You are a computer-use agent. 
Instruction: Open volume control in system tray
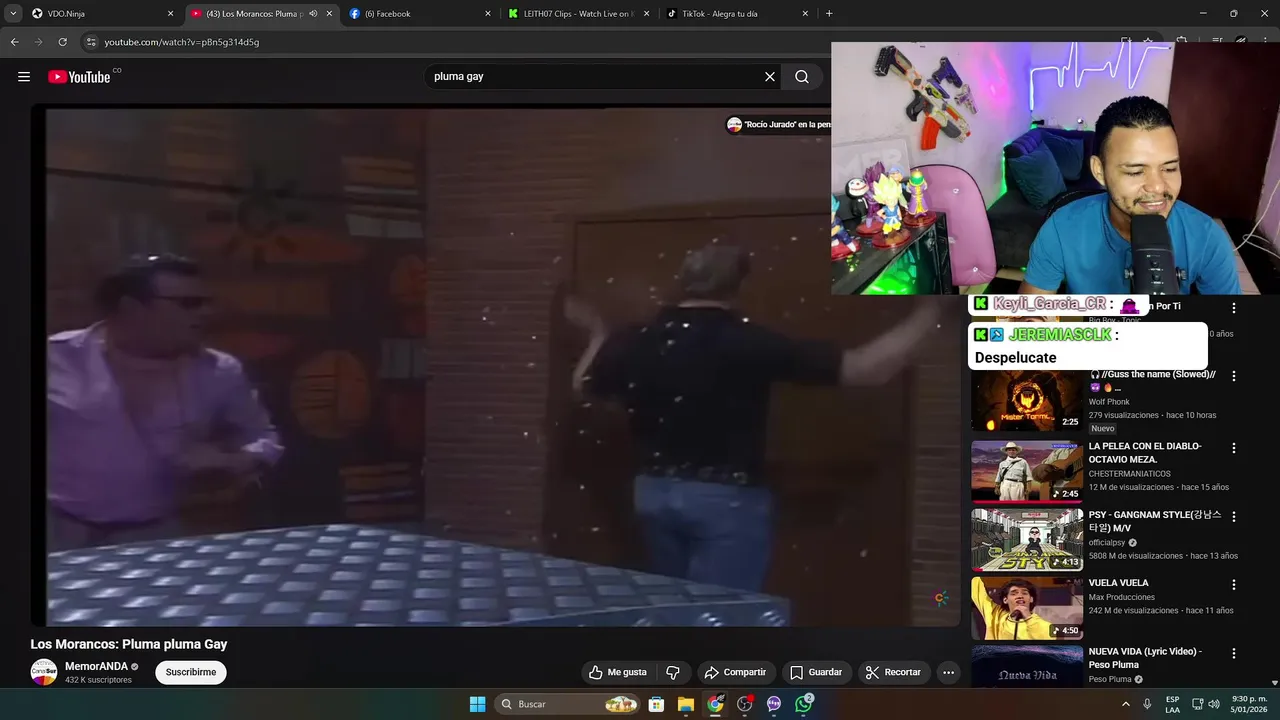[1214, 704]
